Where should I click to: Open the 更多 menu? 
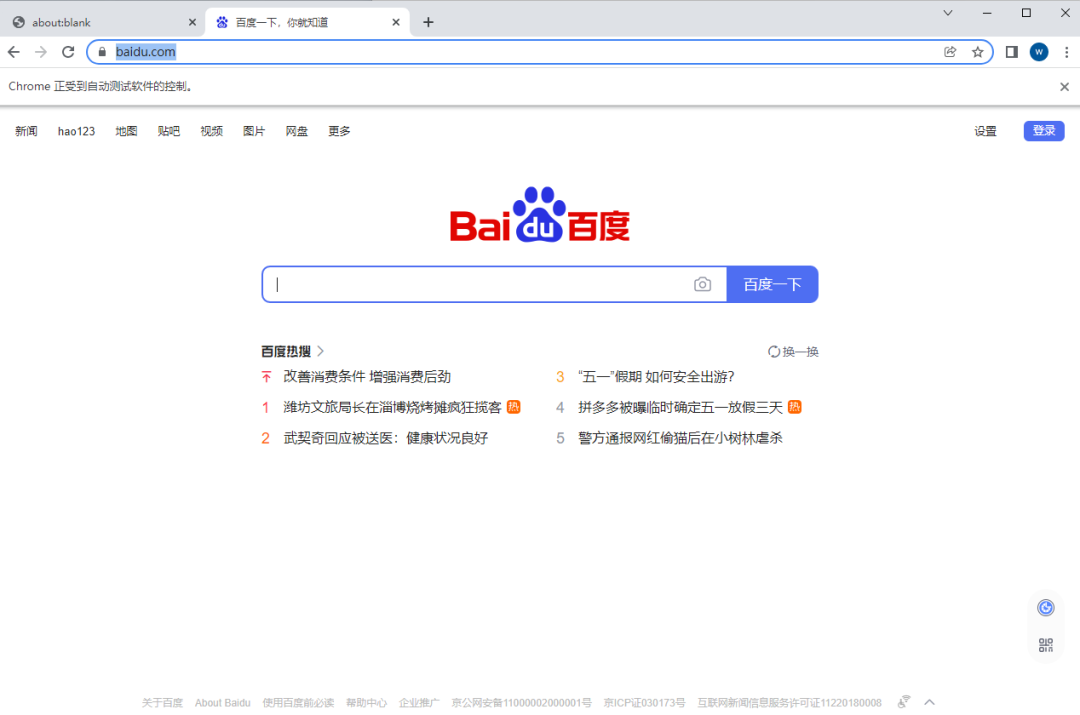340,131
